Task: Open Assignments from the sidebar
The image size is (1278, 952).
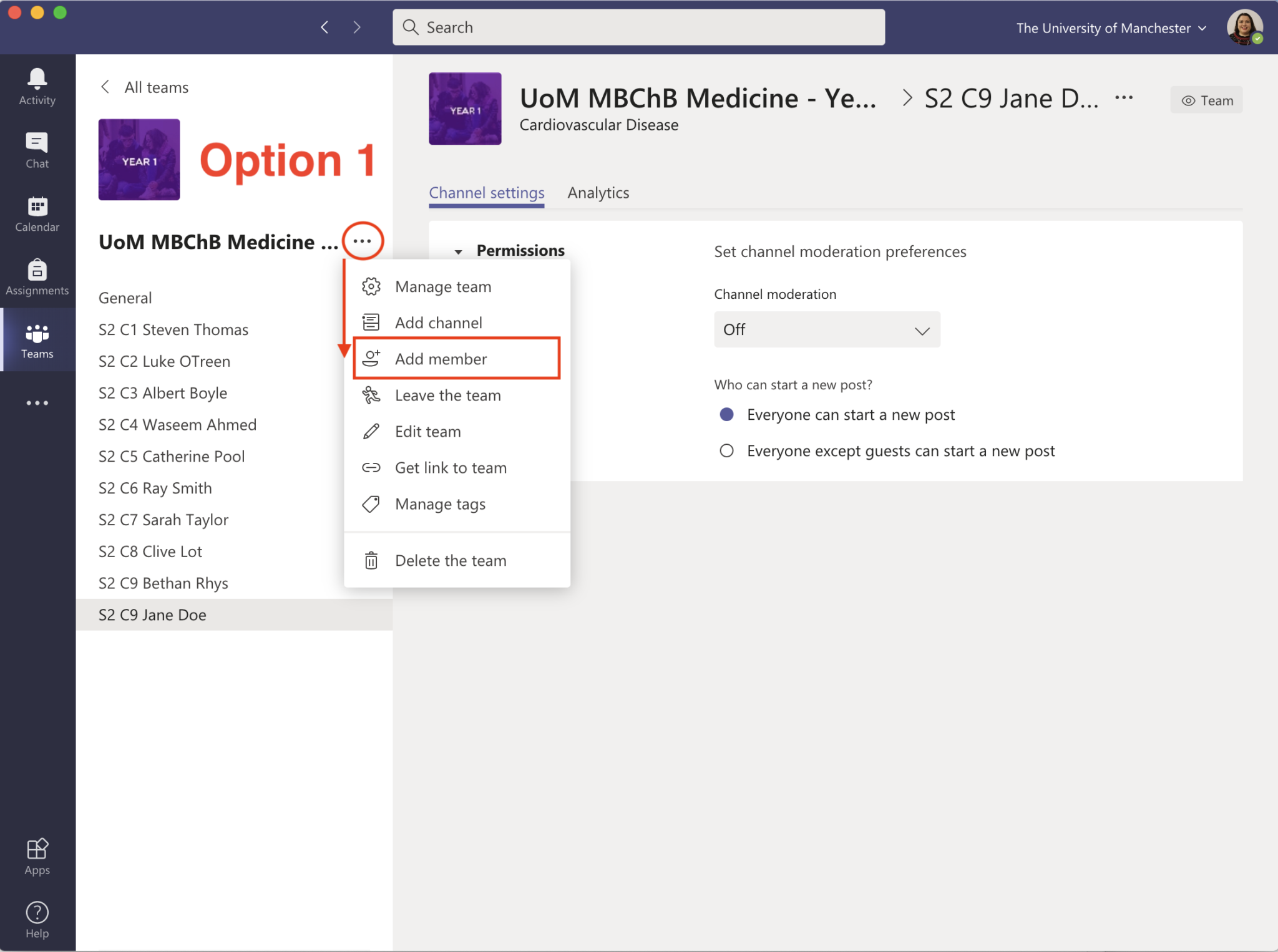Action: click(37, 277)
